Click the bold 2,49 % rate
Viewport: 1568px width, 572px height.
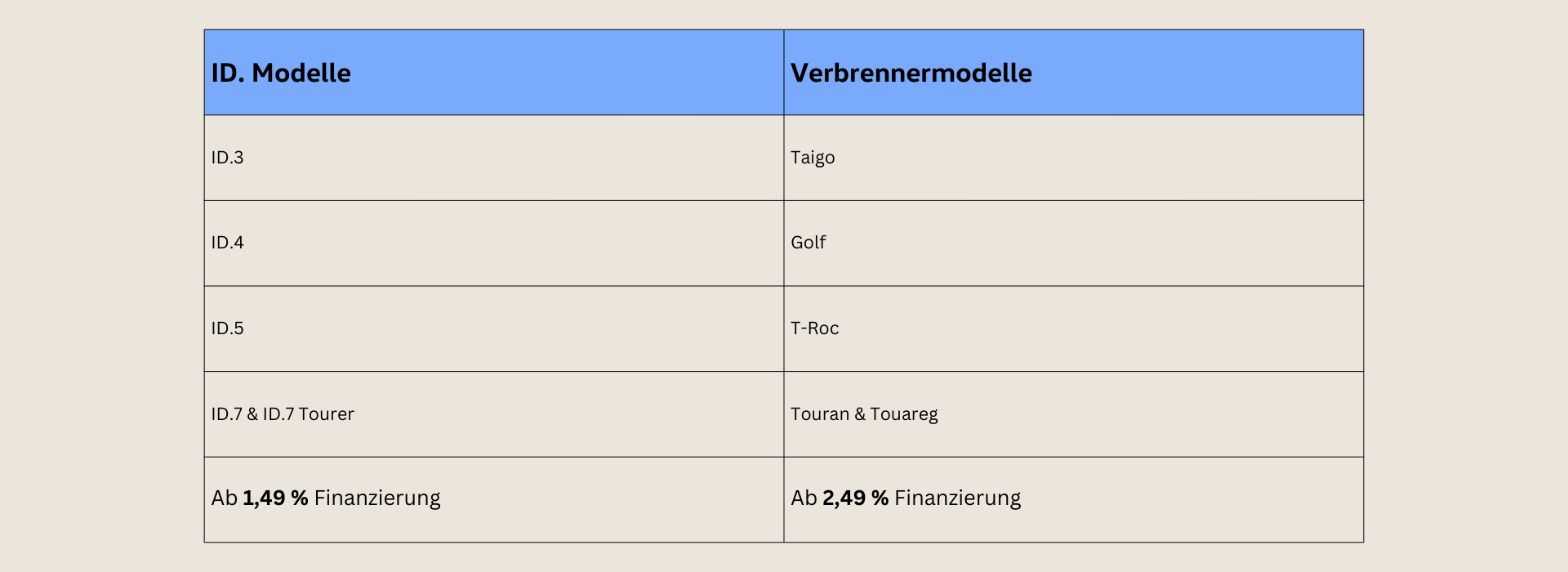point(855,498)
